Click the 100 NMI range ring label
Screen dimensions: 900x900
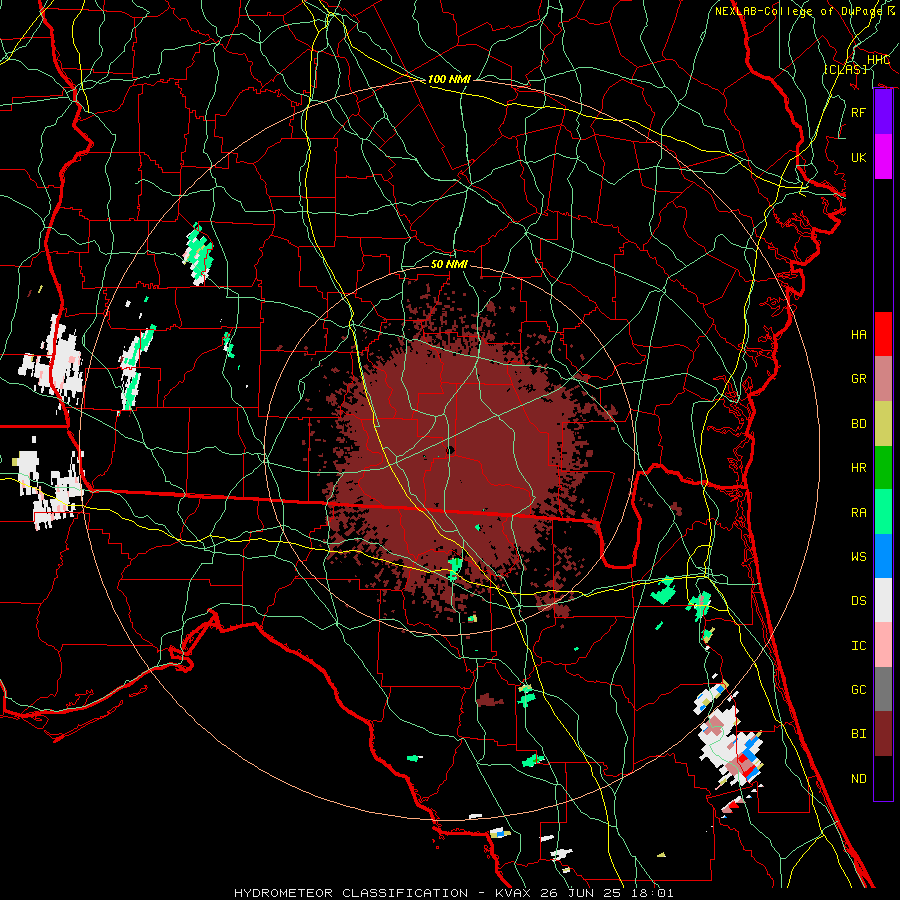(x=449, y=79)
